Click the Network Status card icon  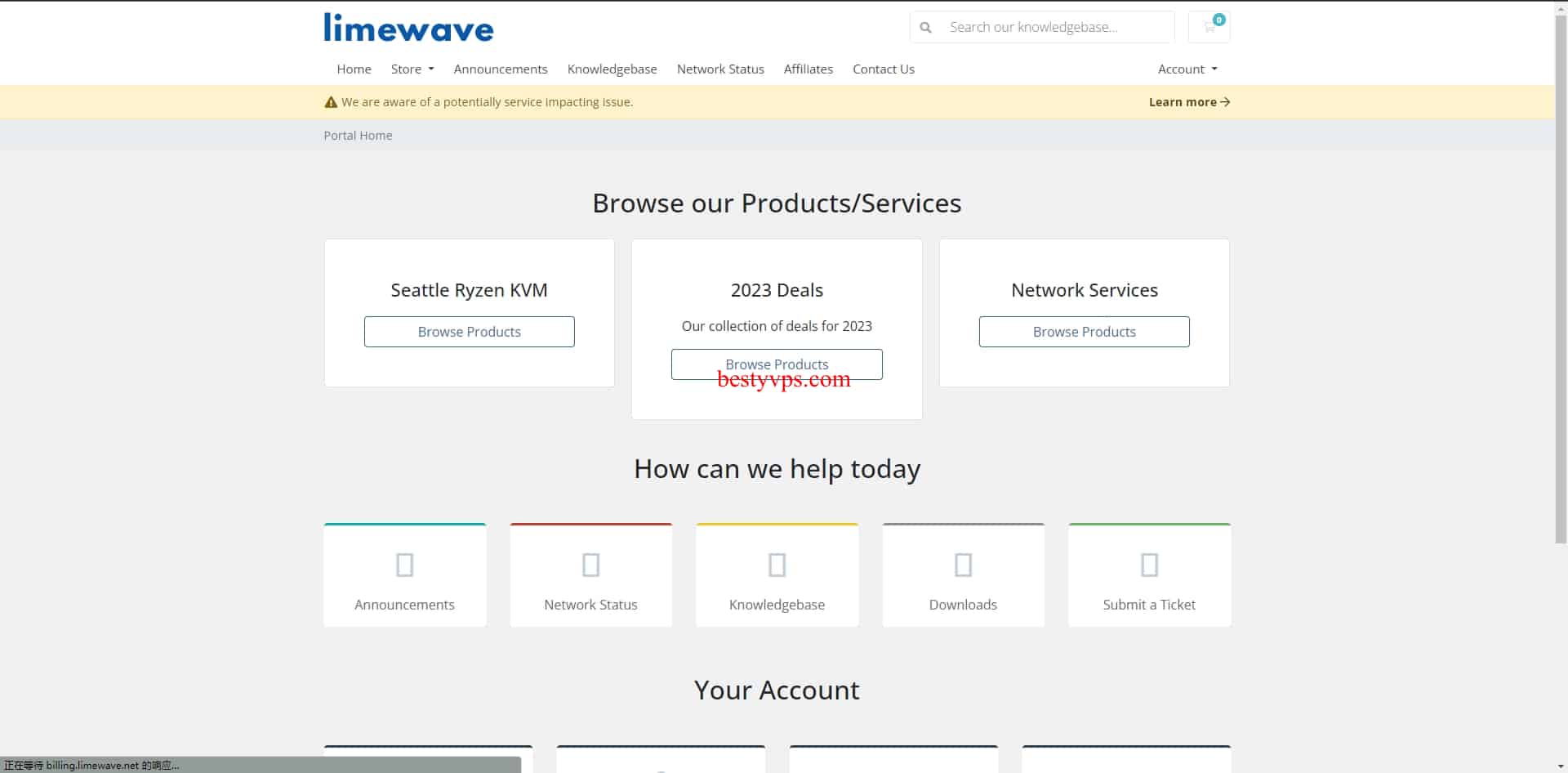click(590, 565)
